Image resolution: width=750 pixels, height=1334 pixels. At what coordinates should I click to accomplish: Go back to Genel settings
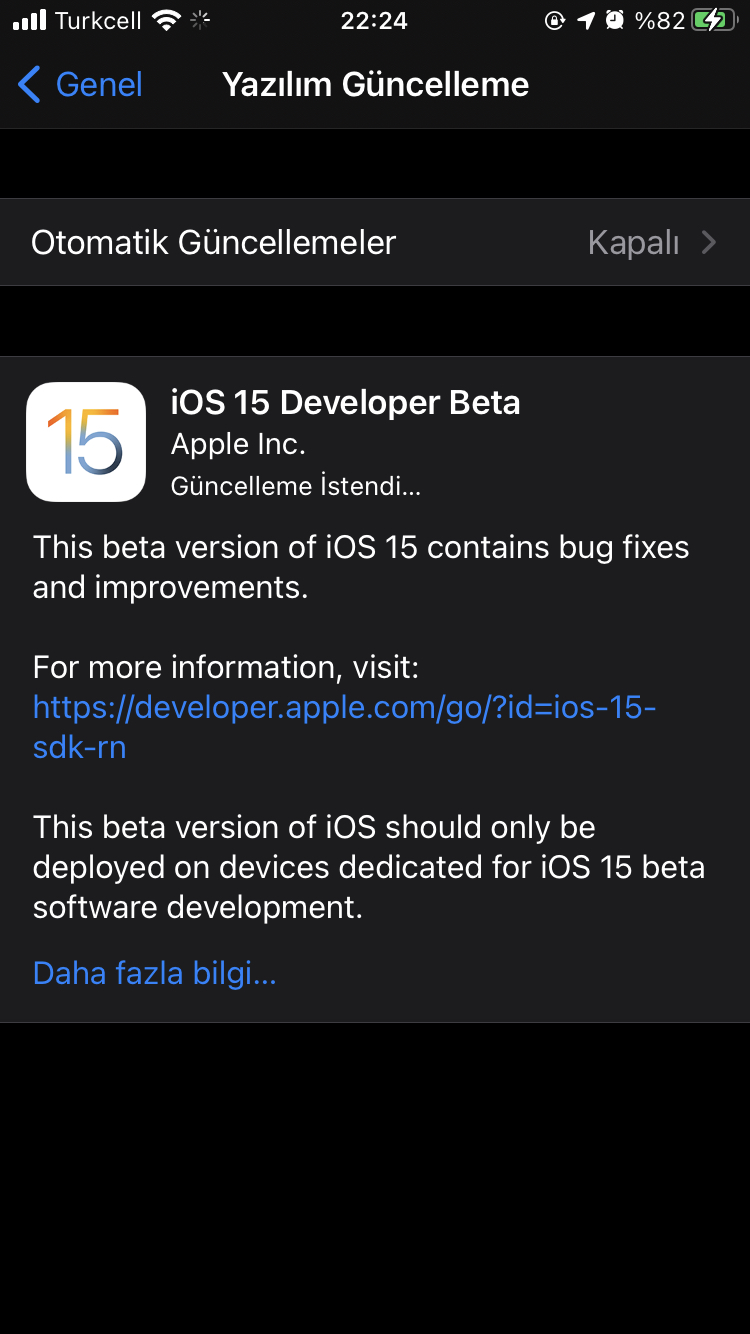click(x=81, y=85)
